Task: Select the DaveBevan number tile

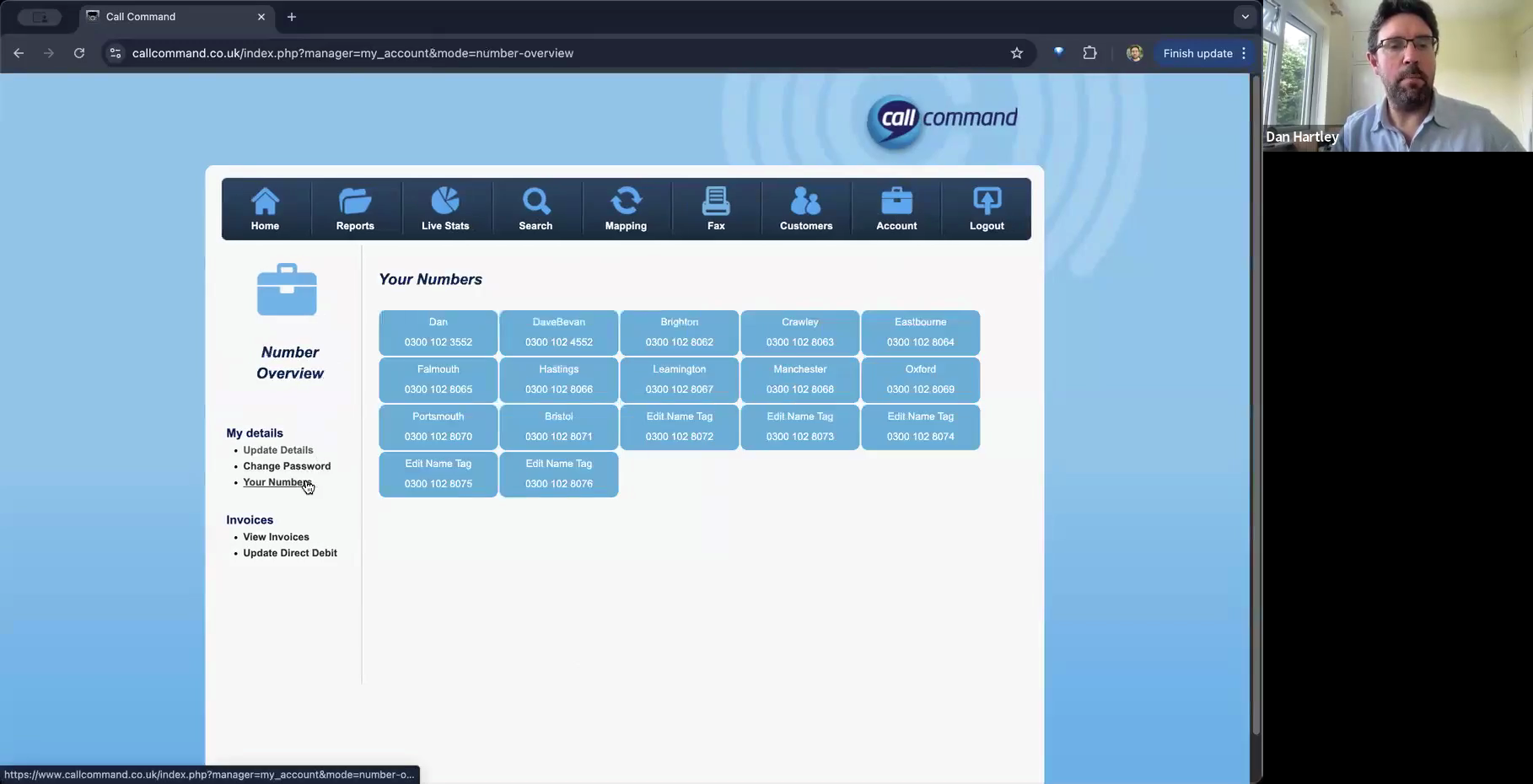Action: click(x=559, y=332)
